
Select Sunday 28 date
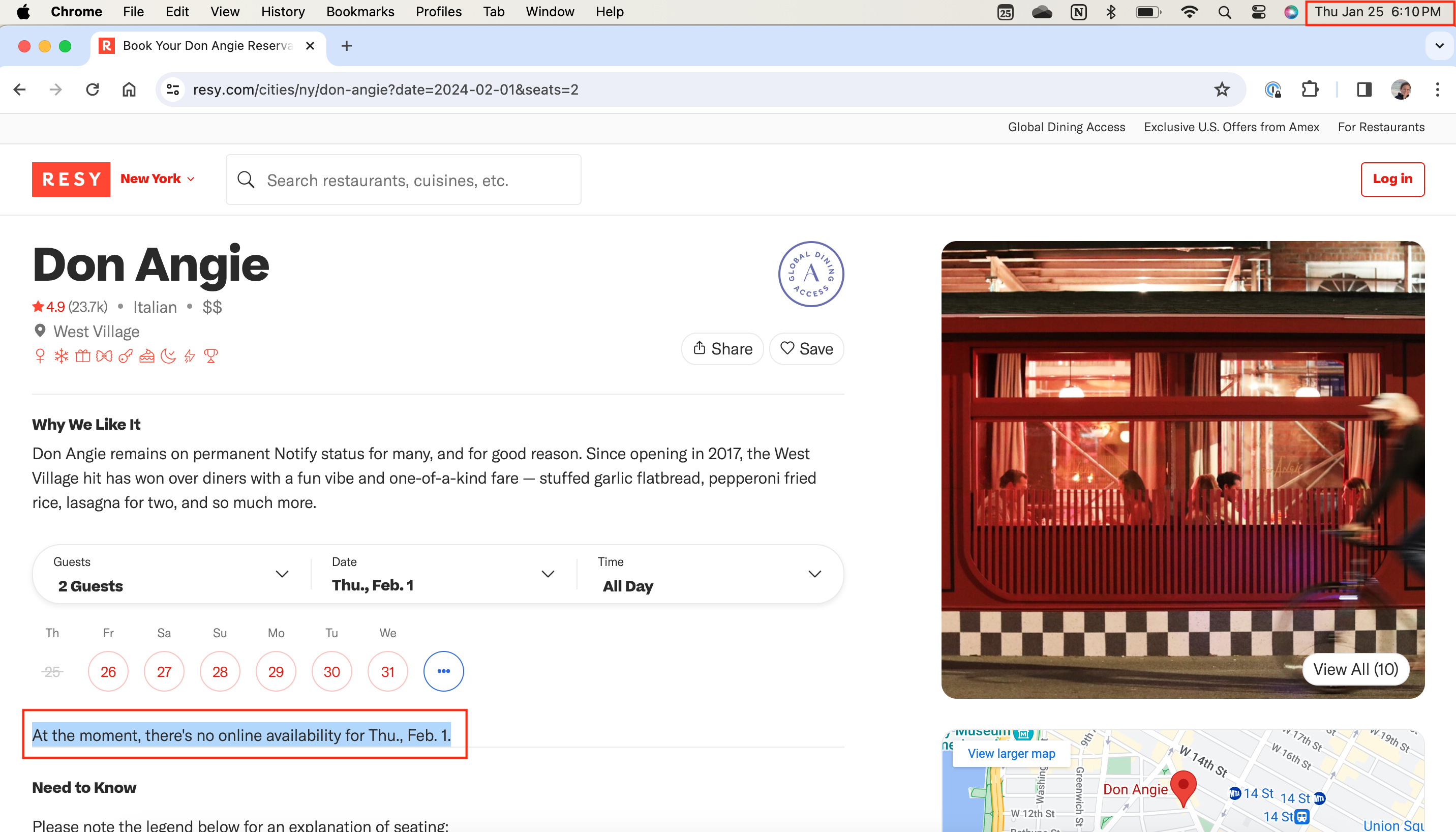pyautogui.click(x=220, y=671)
